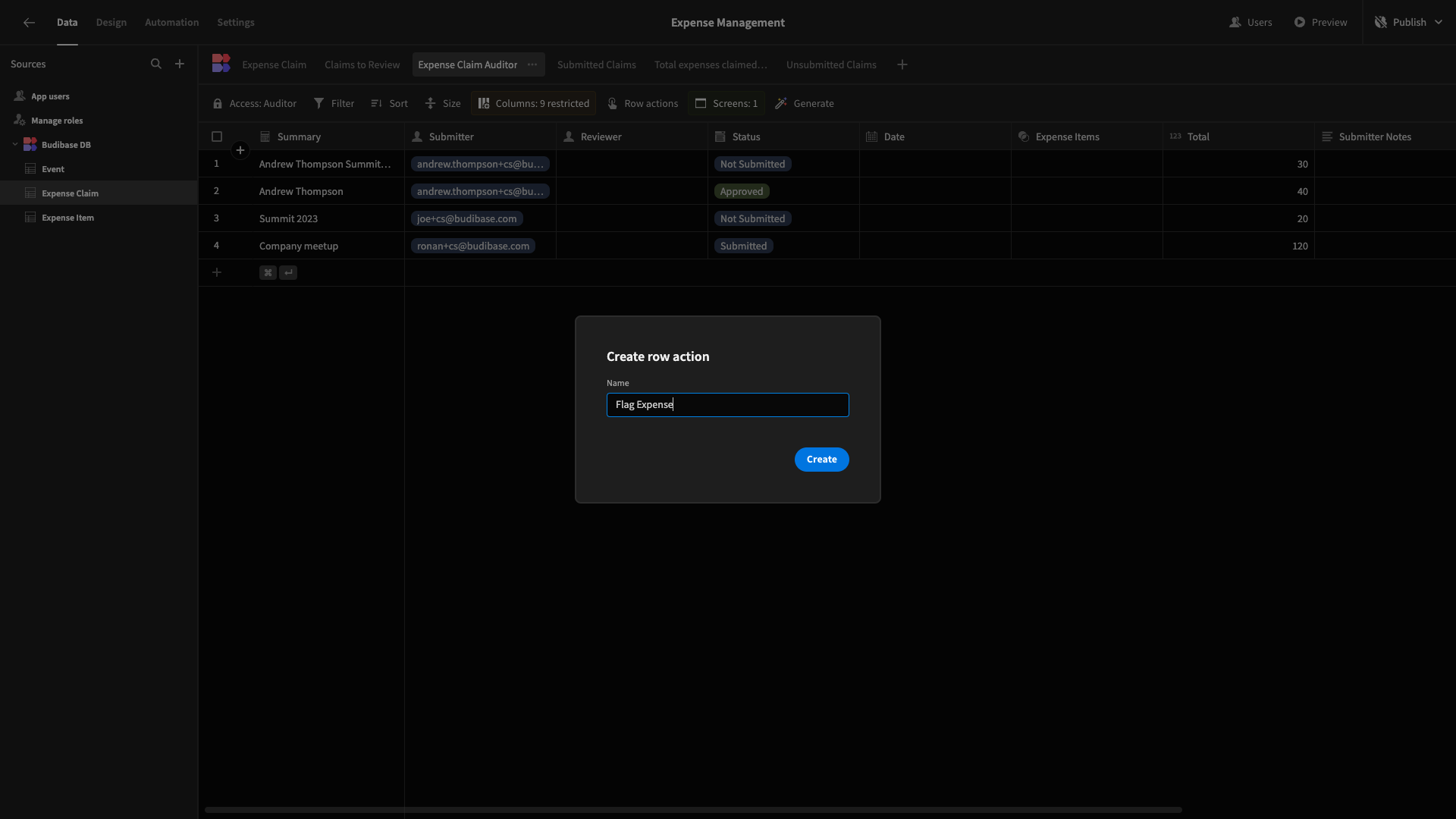Image resolution: width=1456 pixels, height=819 pixels.
Task: Click Submitter Notes column header
Action: tap(1385, 137)
